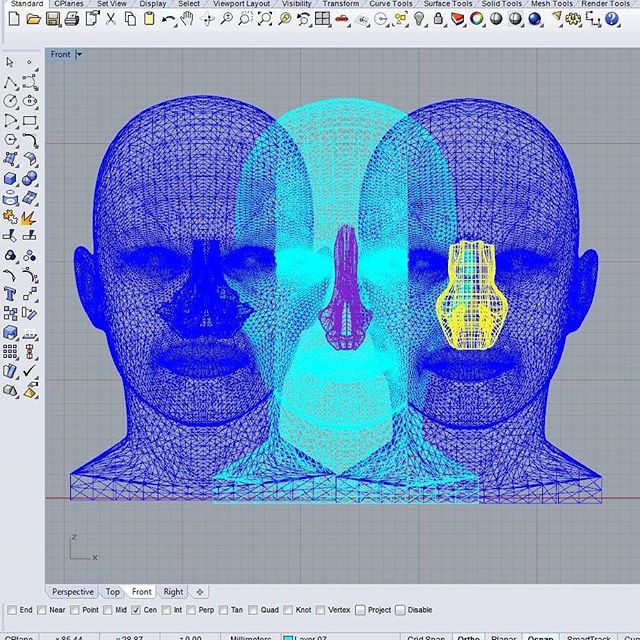Tick the Vertex osnap checkbox
Image resolution: width=640 pixels, height=640 pixels.
tap(319, 610)
